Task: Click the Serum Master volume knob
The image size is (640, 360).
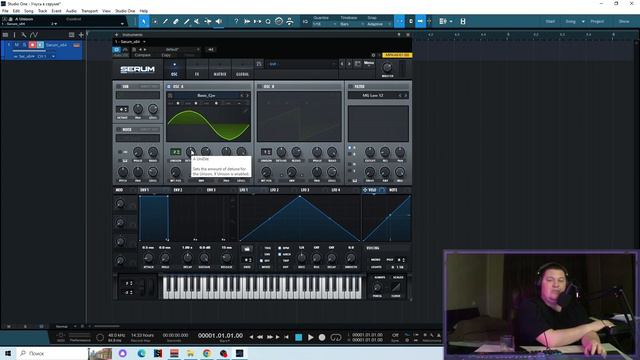Action: pyautogui.click(x=387, y=67)
